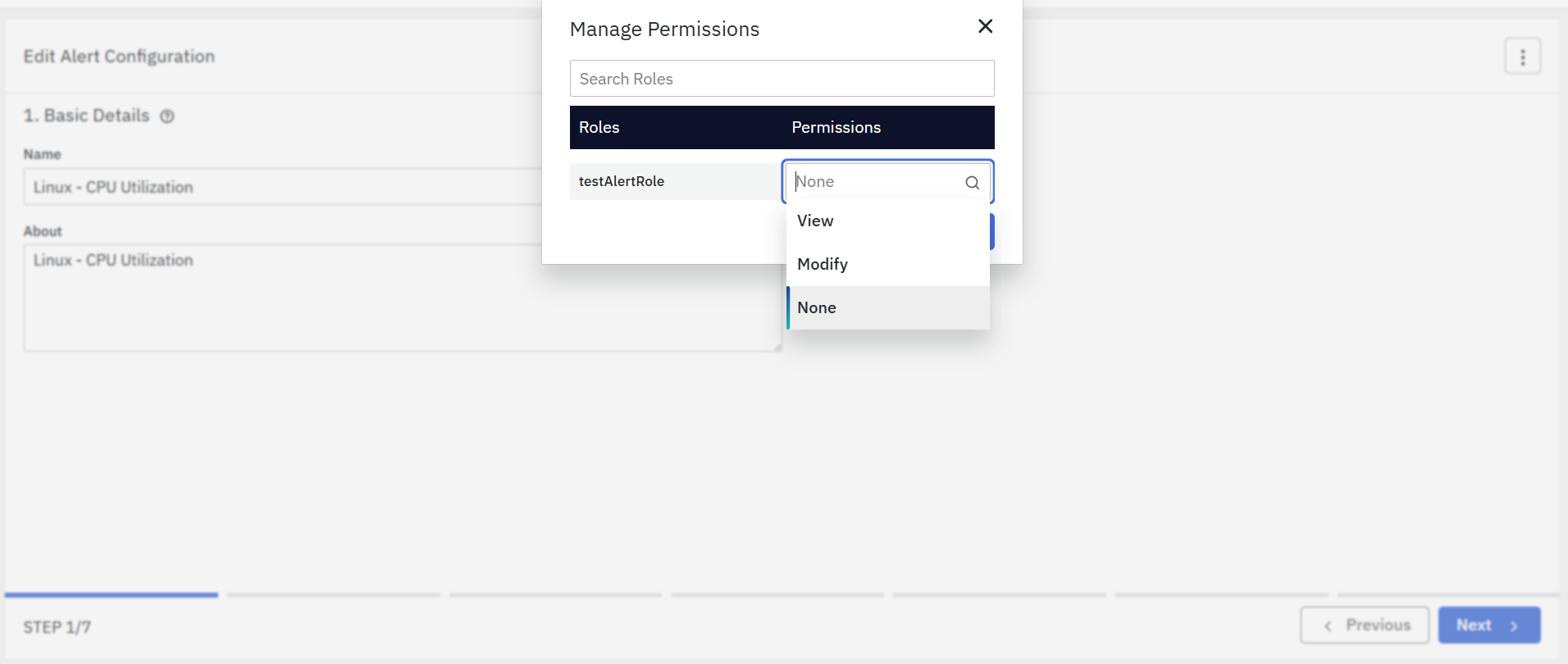Viewport: 1568px width, 664px height.
Task: Close the Manage Permissions dialog
Action: tap(985, 26)
